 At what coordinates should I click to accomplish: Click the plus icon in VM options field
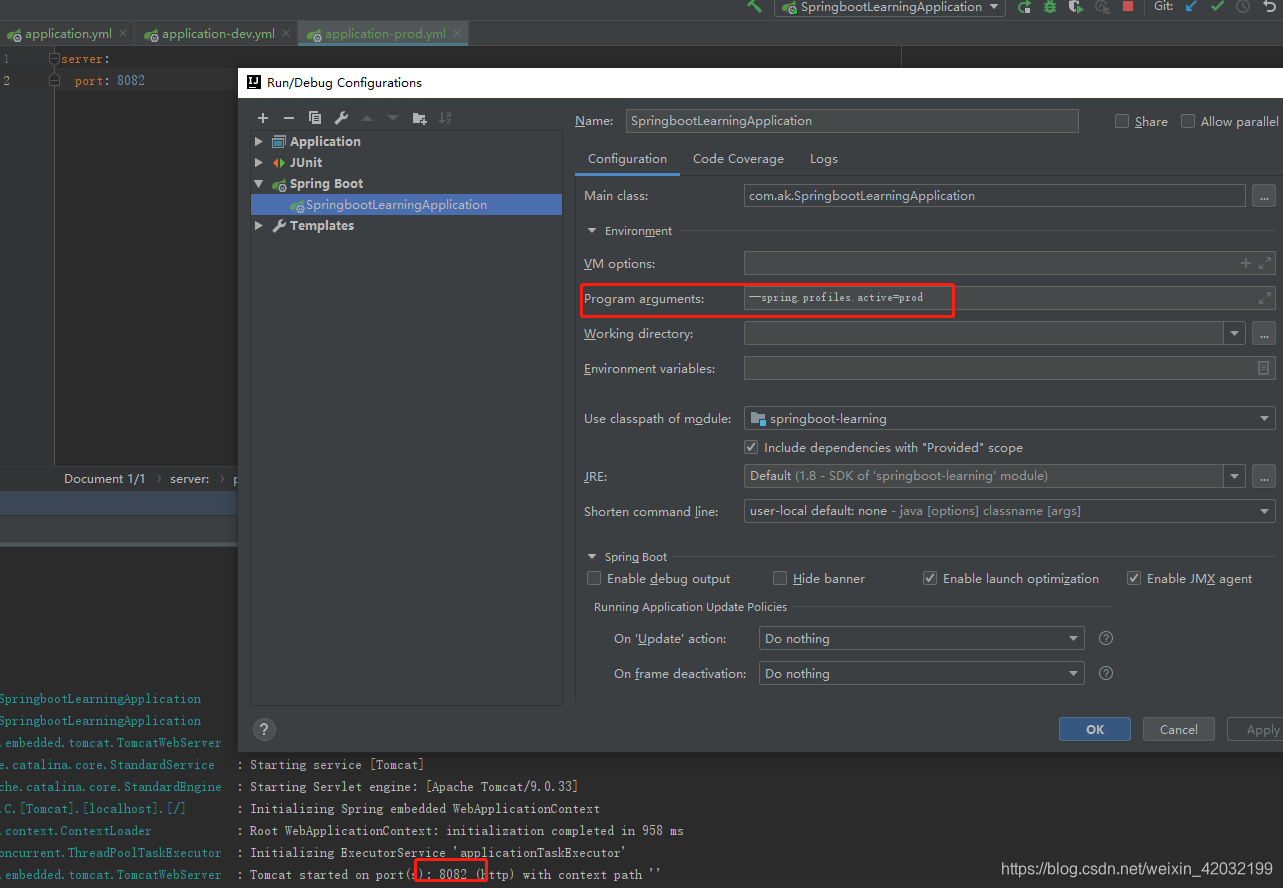coord(1246,263)
